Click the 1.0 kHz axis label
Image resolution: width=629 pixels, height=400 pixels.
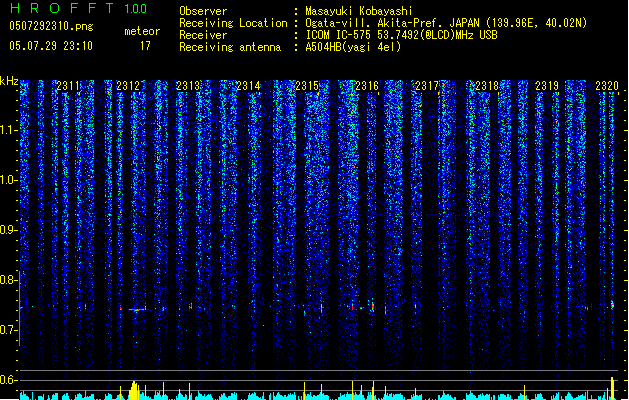point(8,180)
